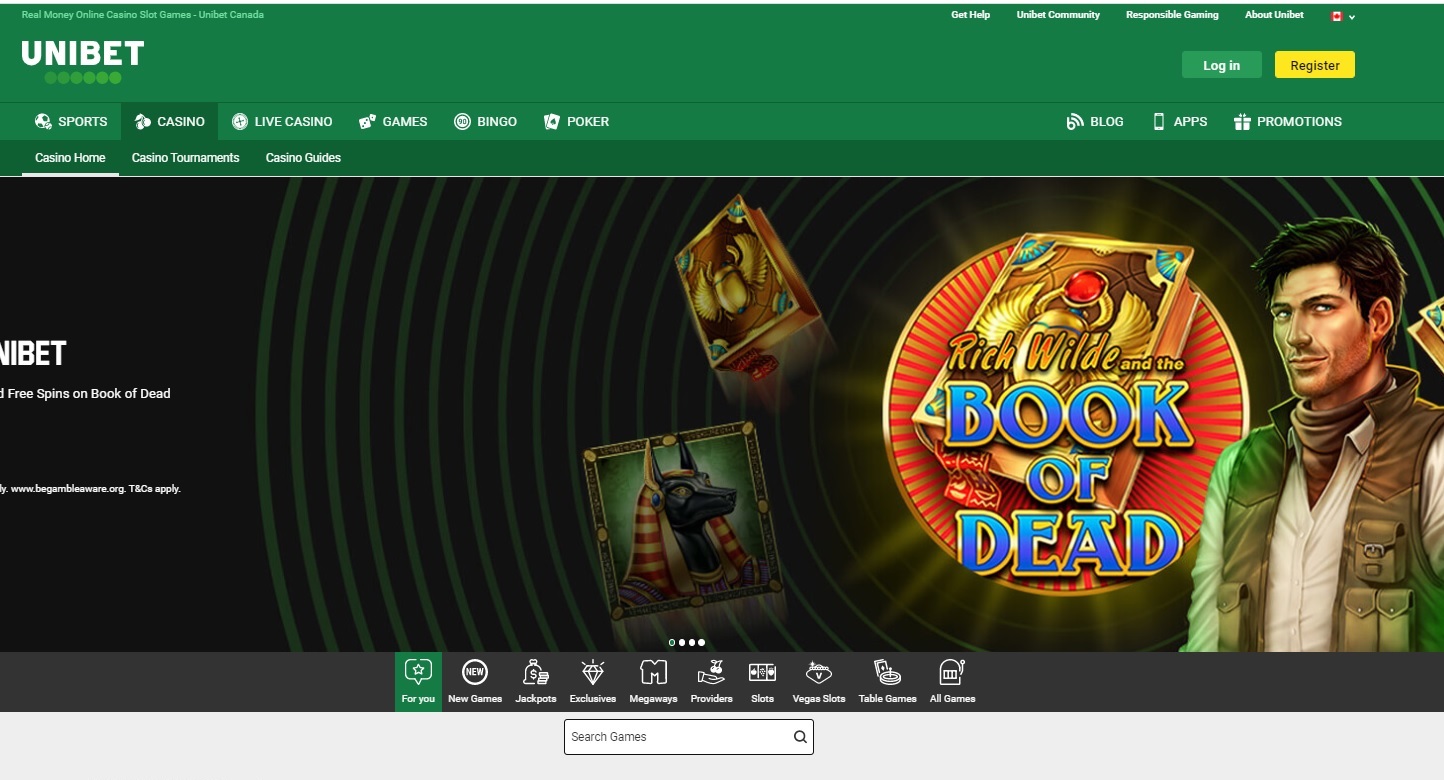Open the Megaways category icon
1444x780 pixels.
(x=653, y=672)
